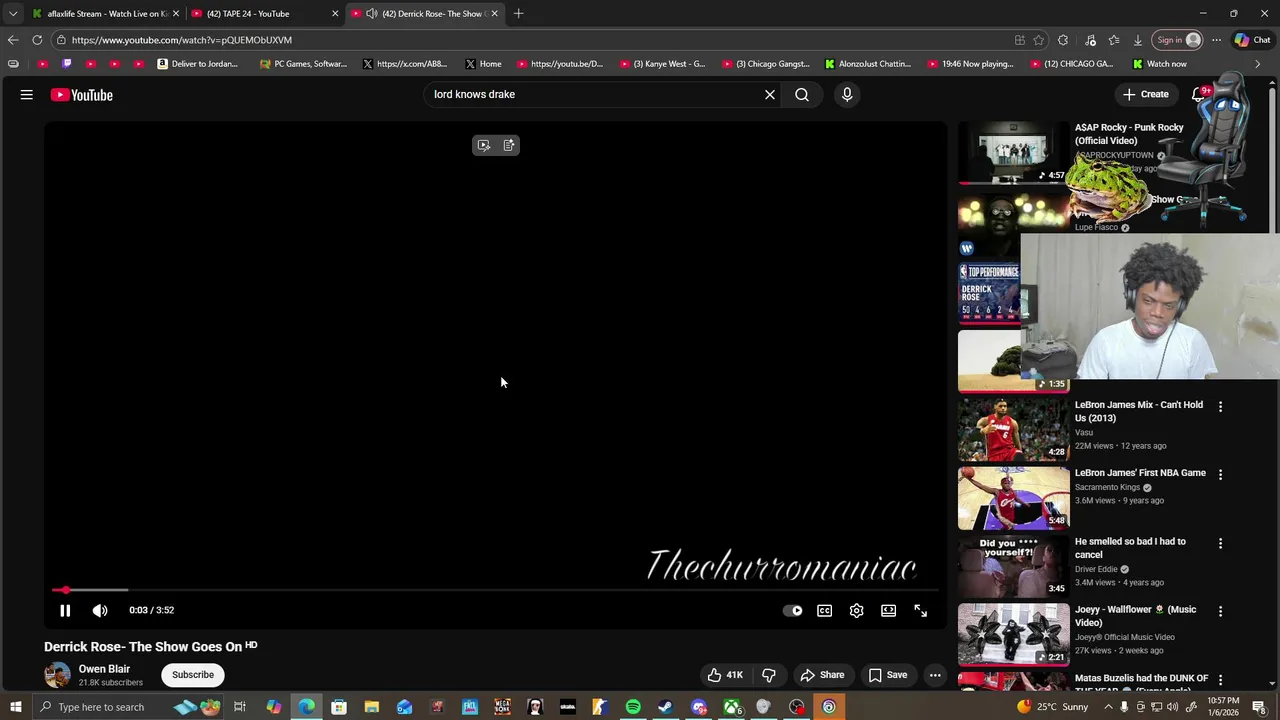Share the Derrick Rose video
The image size is (1280, 720).
[822, 675]
